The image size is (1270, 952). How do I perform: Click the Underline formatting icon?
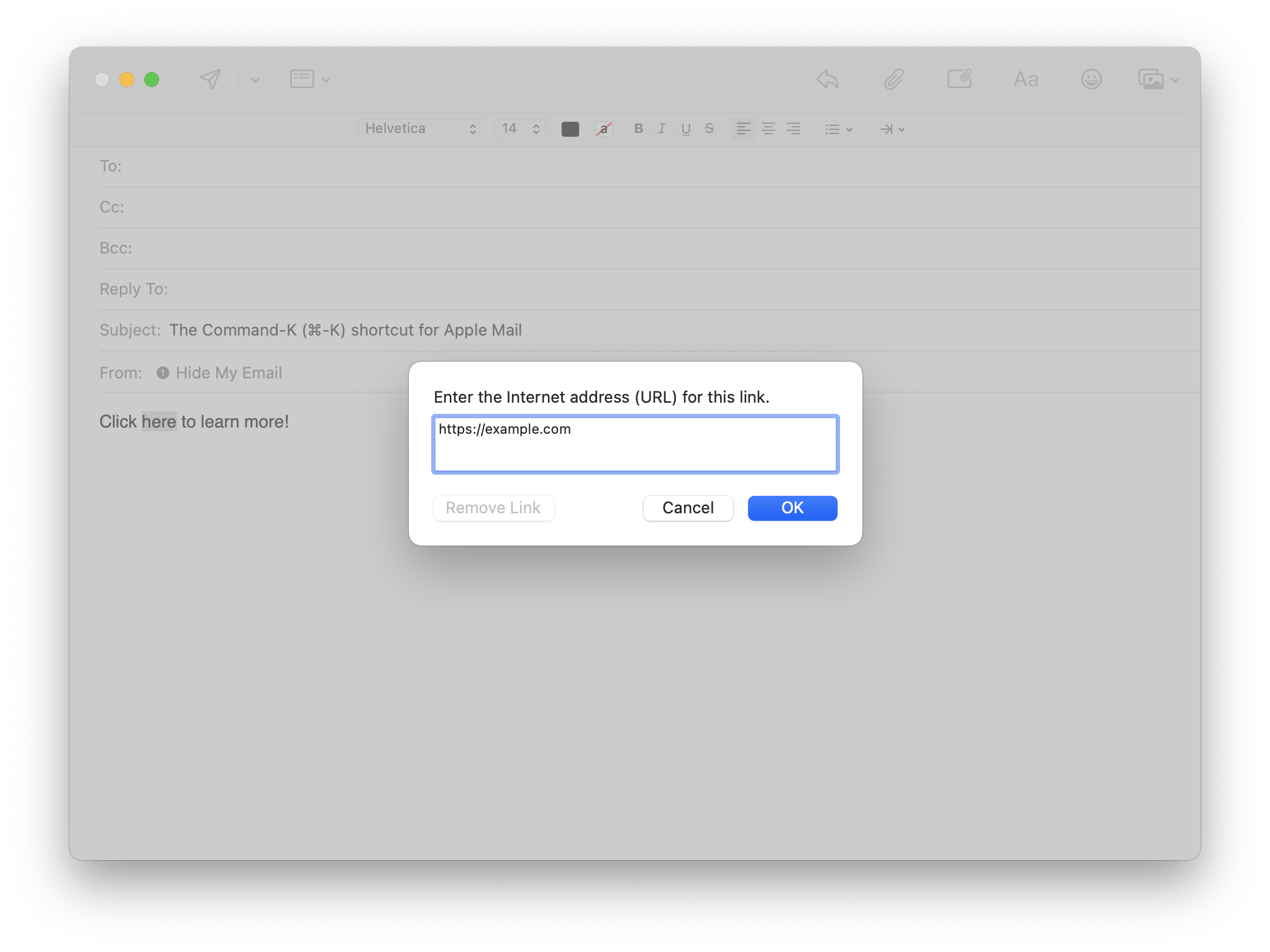(686, 129)
